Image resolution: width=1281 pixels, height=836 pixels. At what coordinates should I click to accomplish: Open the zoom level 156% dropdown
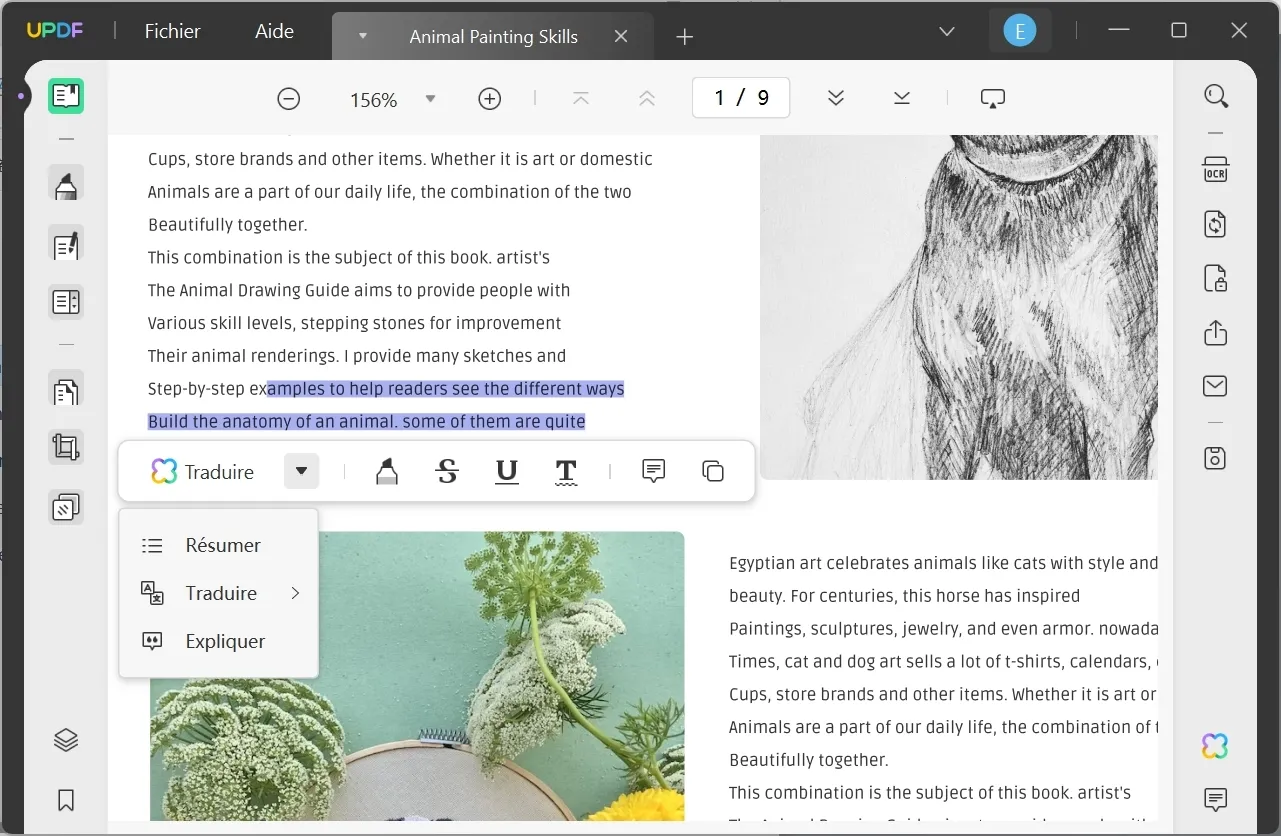(430, 99)
